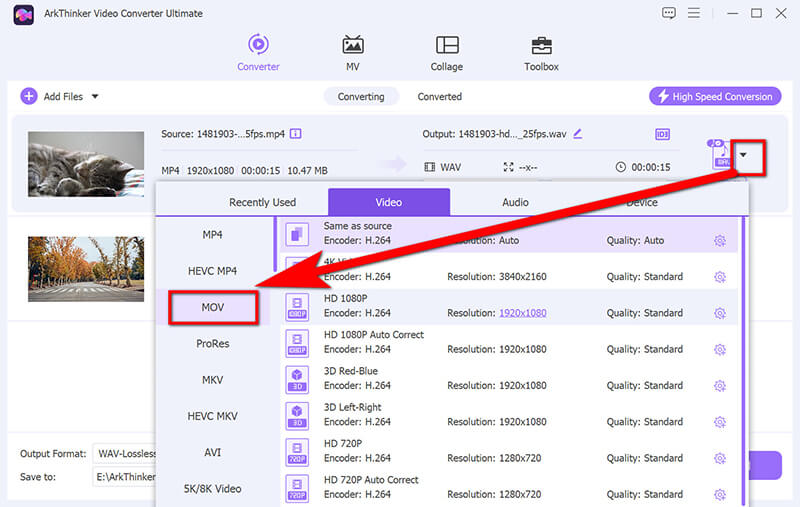Select the HD 720P Auto Correct preset
The image size is (800, 507).
tap(509, 489)
